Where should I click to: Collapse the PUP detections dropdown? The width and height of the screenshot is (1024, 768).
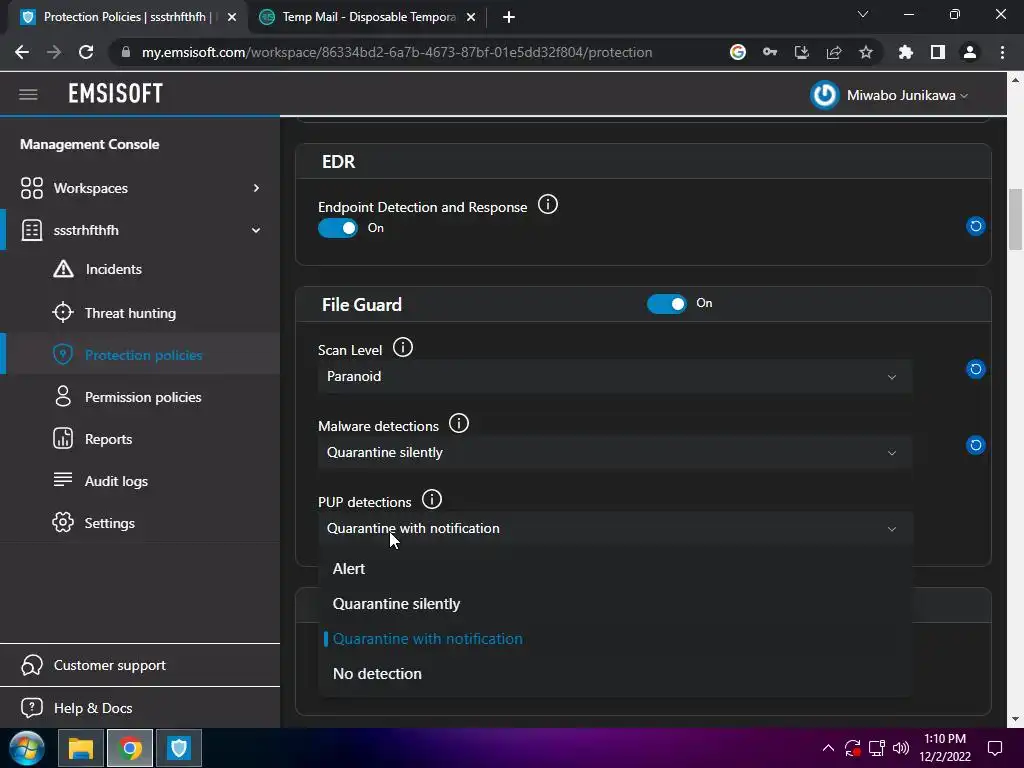click(615, 528)
